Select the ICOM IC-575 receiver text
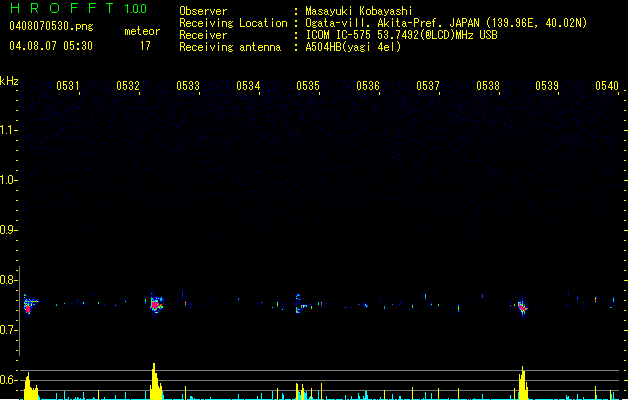This screenshot has height=400, width=629. [x=402, y=35]
